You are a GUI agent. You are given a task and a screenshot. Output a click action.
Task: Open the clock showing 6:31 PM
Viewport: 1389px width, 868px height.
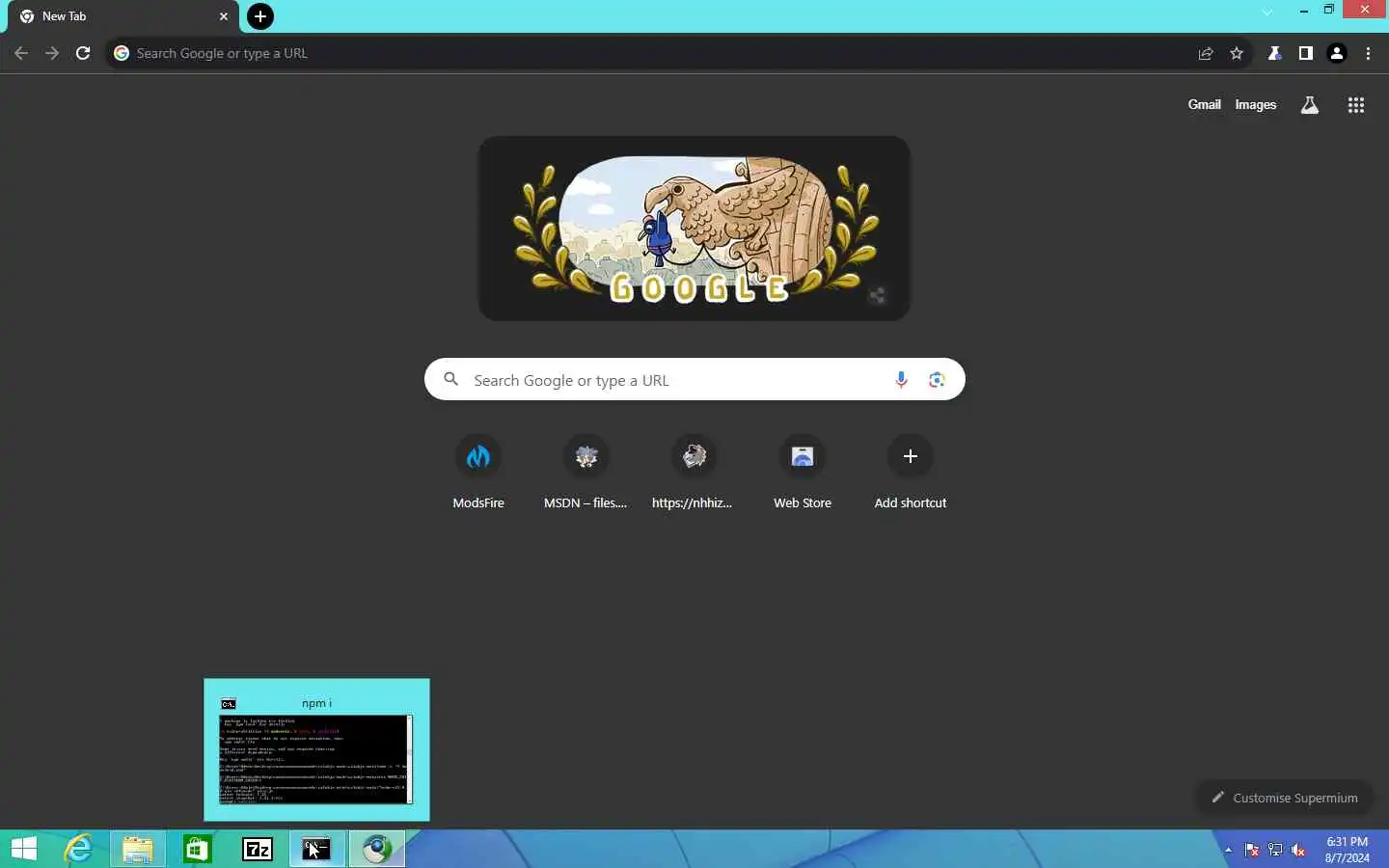pos(1347,850)
